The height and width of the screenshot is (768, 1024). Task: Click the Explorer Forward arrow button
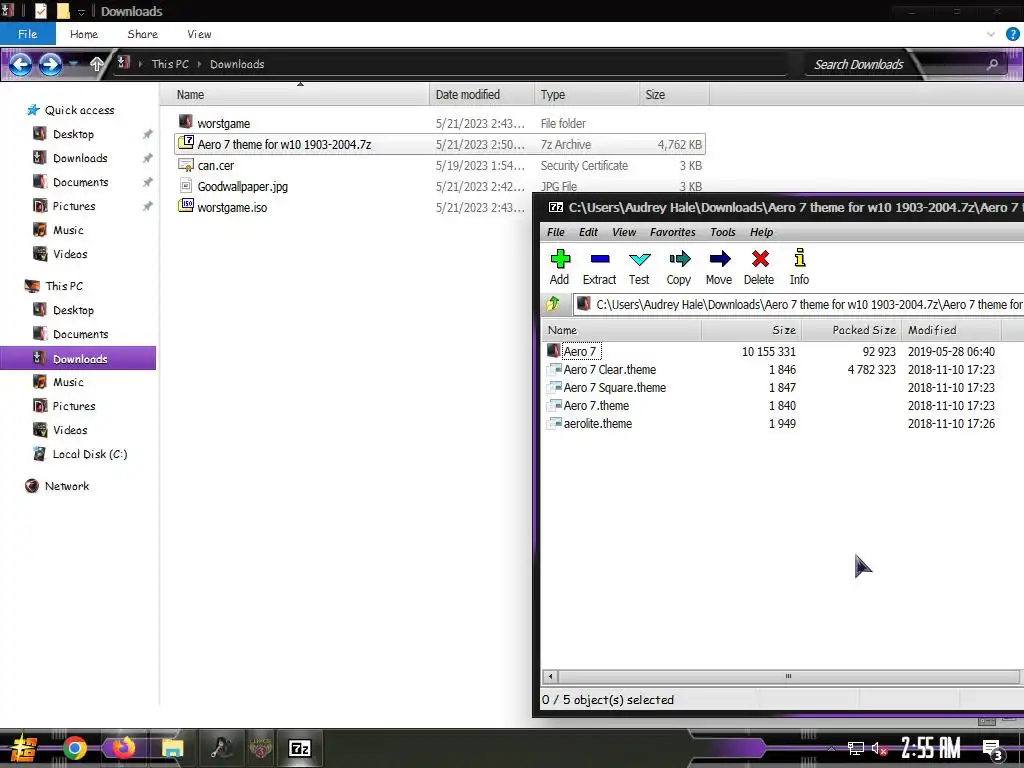[x=50, y=64]
